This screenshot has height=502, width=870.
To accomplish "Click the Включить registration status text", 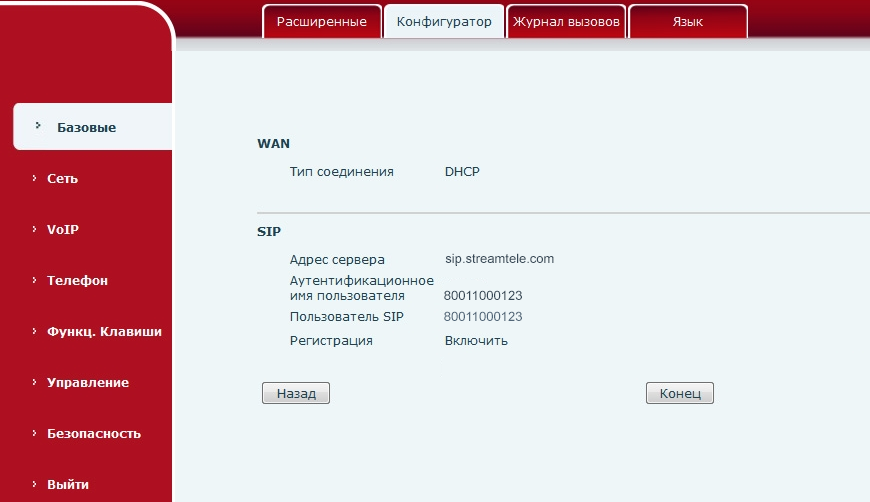I will 476,341.
